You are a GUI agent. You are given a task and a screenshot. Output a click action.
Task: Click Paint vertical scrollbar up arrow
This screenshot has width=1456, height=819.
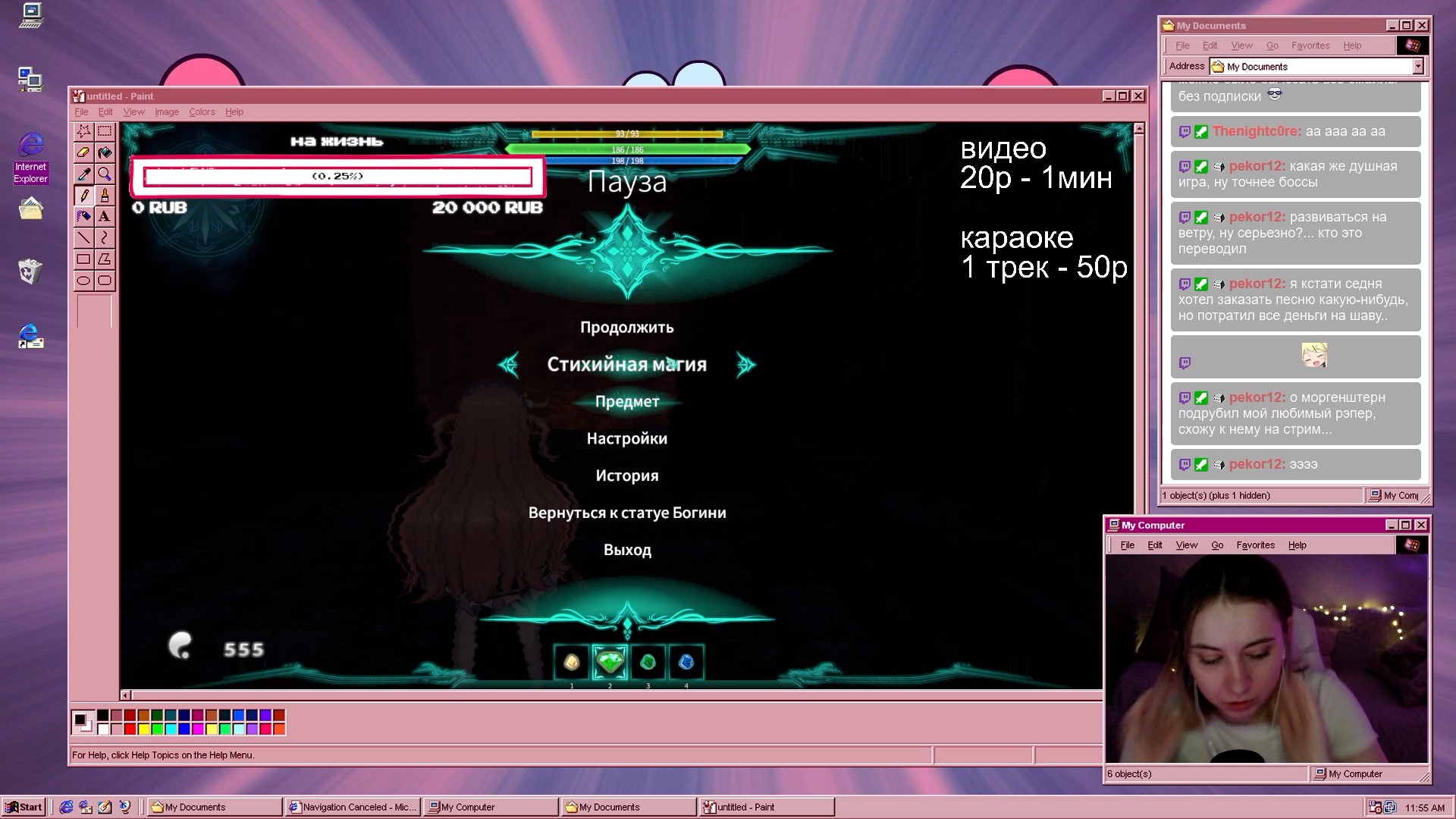tap(1138, 130)
